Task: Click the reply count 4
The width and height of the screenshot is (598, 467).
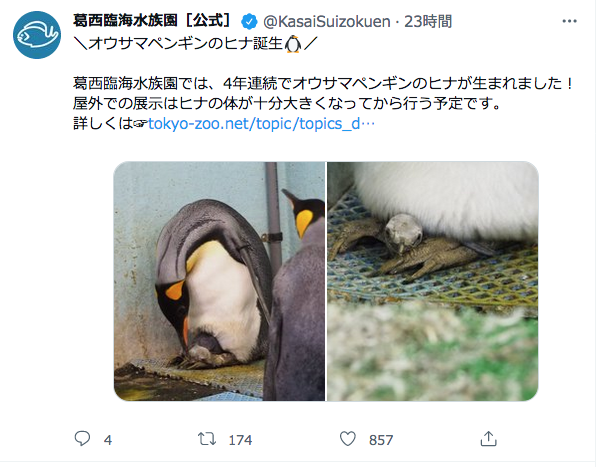Action: pyautogui.click(x=108, y=440)
